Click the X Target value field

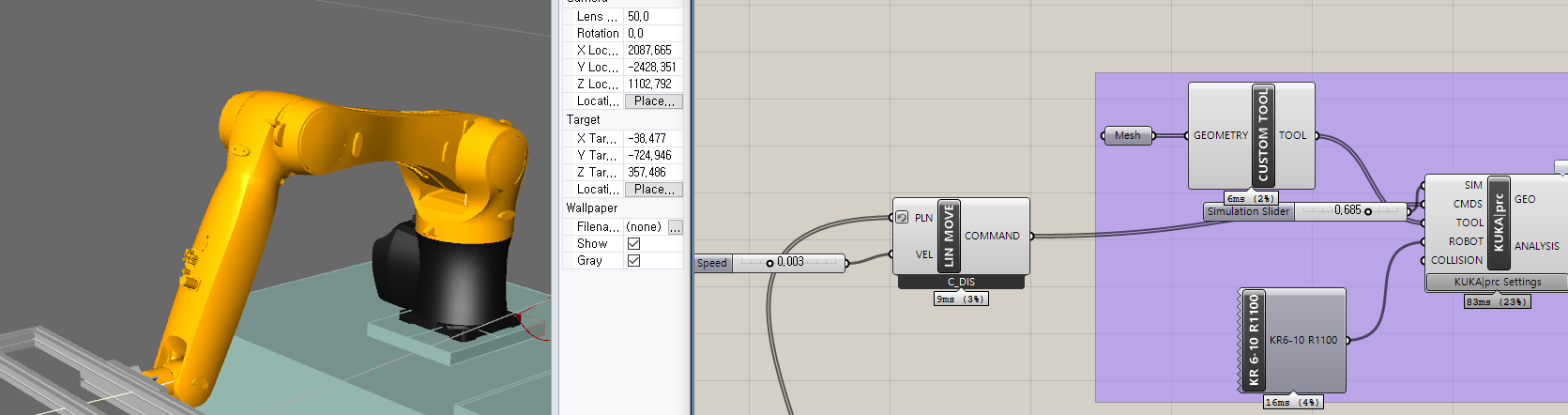coord(653,138)
